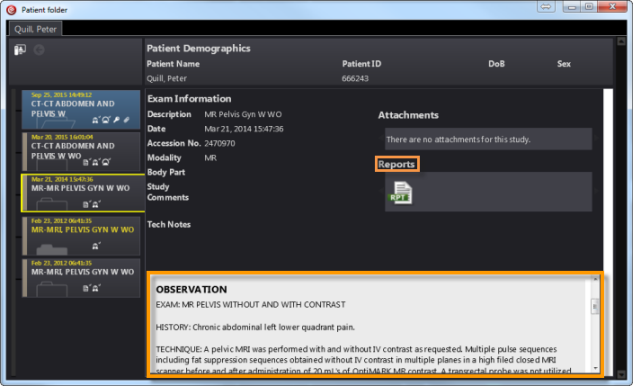Select the last MR-MRI Pelvis Gyn study card
Image resolution: width=633 pixels, height=386 pixels.
tap(81, 278)
